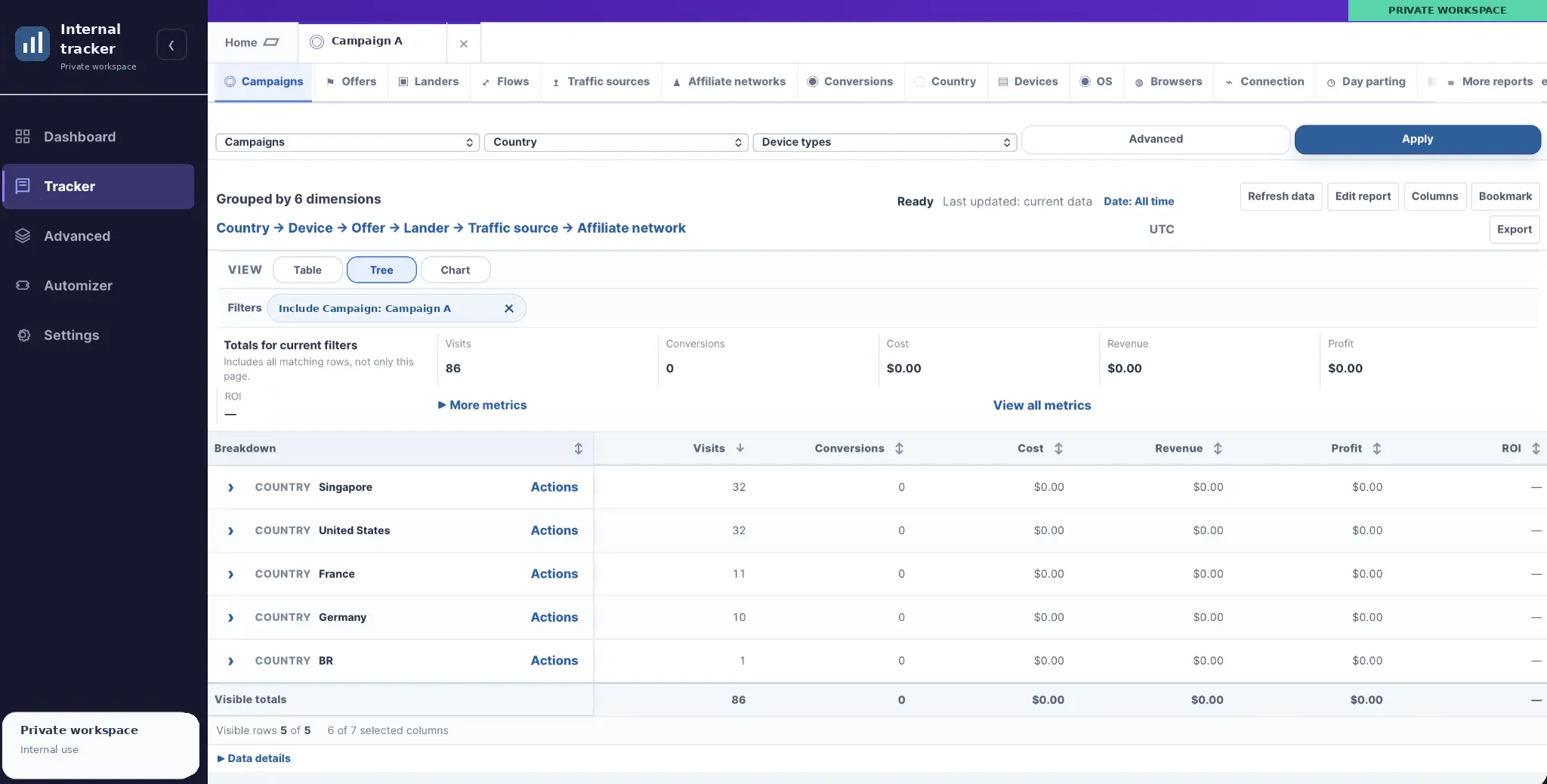Viewport: 1547px width, 784px height.
Task: Open More reports tab
Action: pos(1489,82)
